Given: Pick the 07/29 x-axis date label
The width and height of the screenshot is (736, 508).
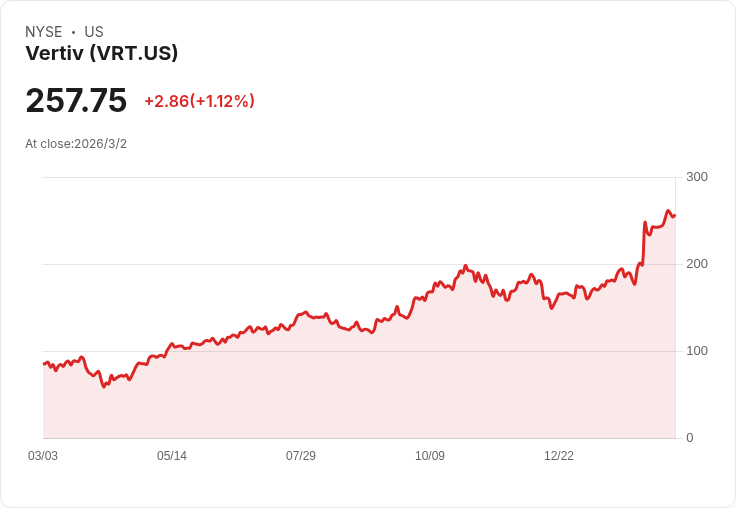Looking at the screenshot, I should (x=301, y=456).
